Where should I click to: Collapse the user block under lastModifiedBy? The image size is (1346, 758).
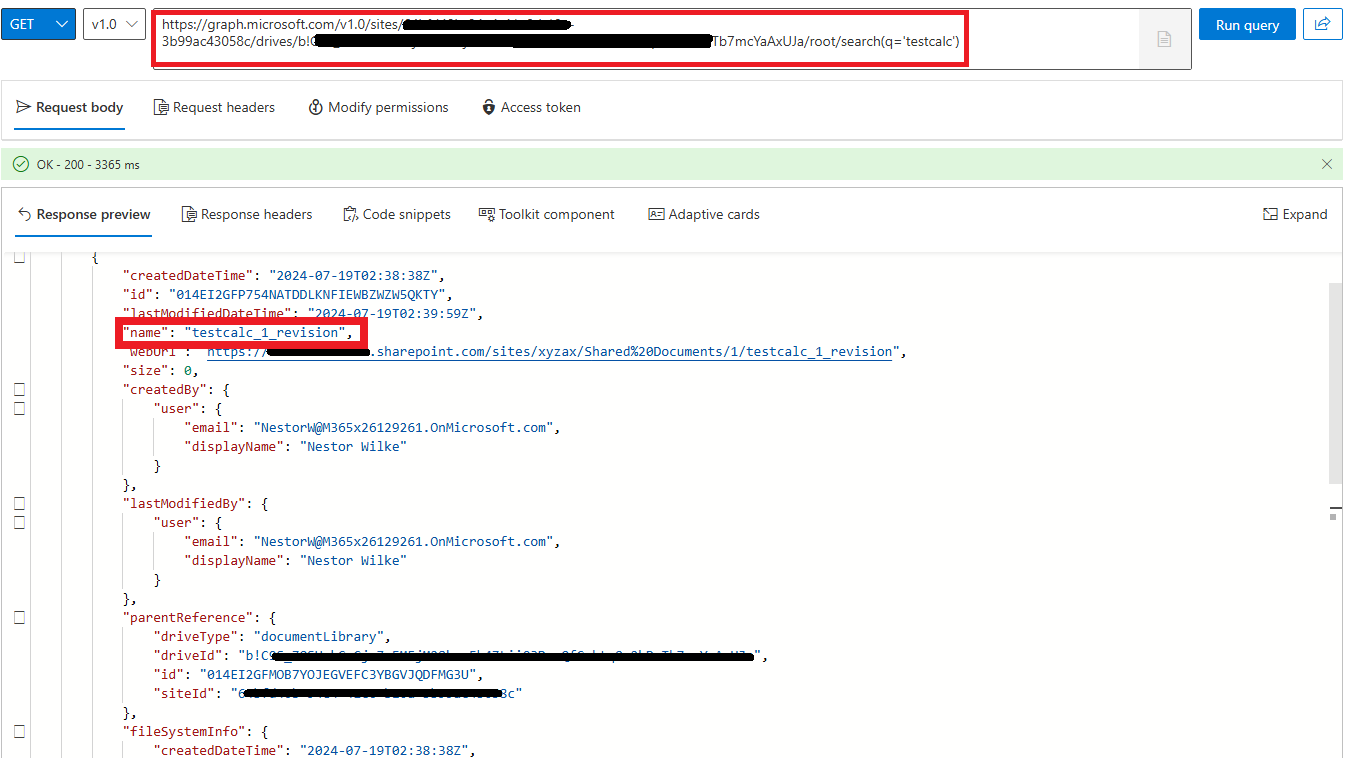tap(19, 522)
